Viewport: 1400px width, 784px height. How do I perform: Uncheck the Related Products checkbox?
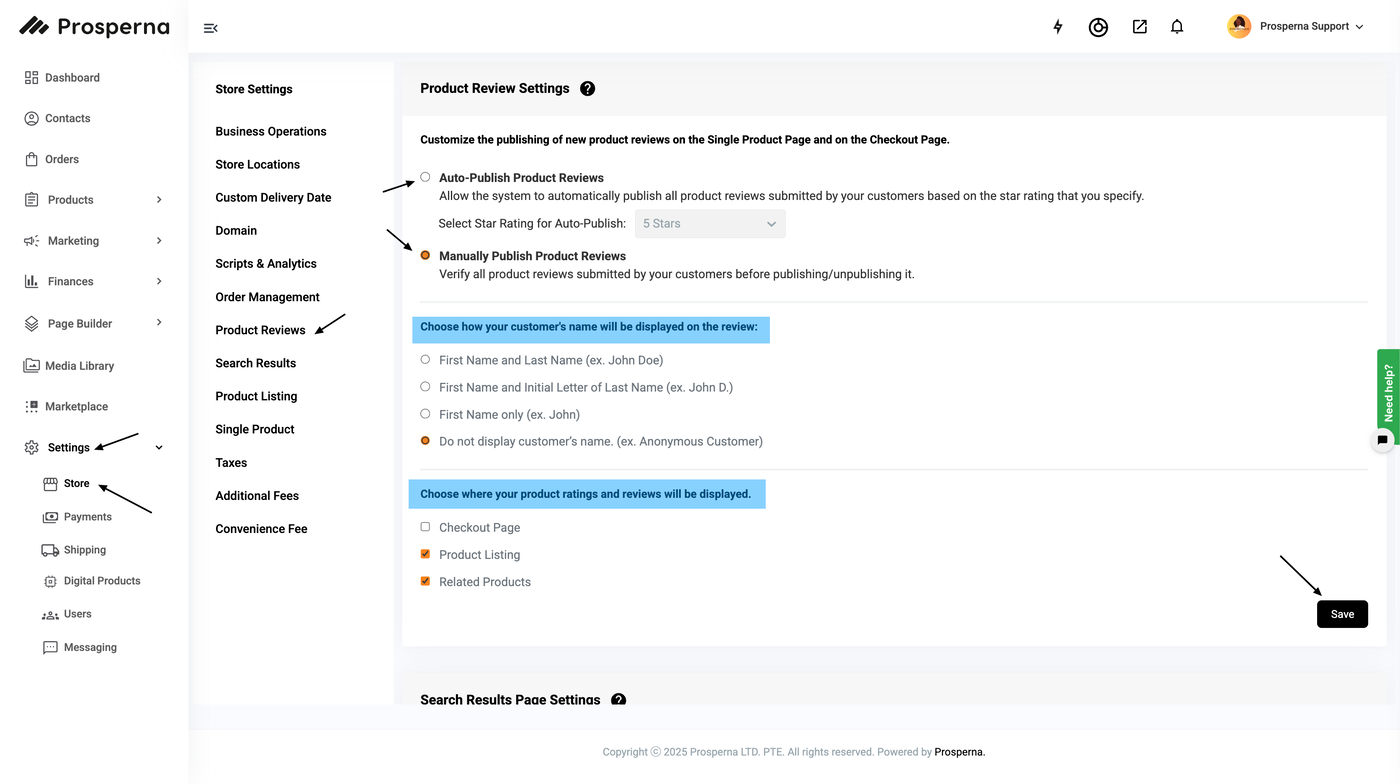tap(425, 581)
